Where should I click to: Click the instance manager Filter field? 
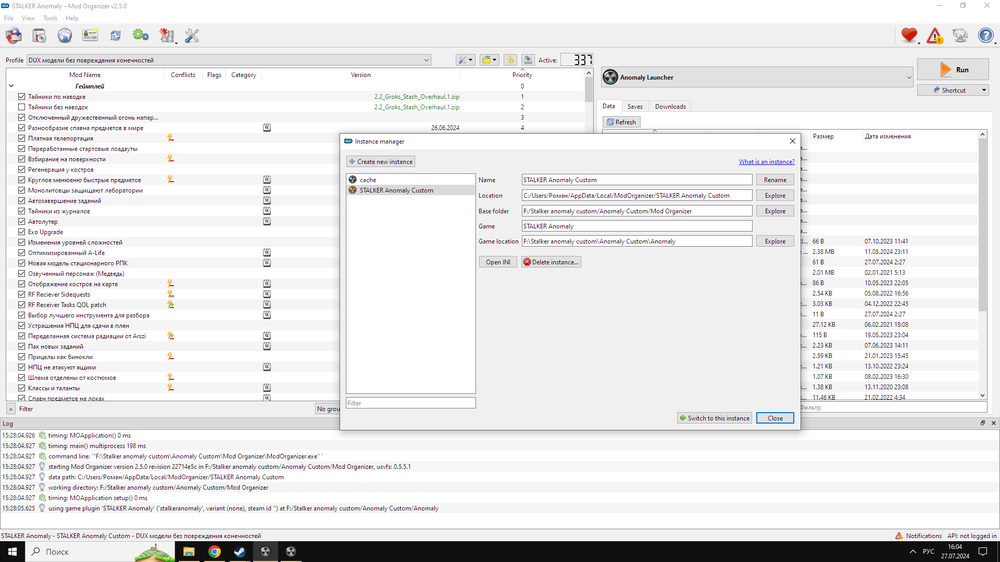point(410,403)
